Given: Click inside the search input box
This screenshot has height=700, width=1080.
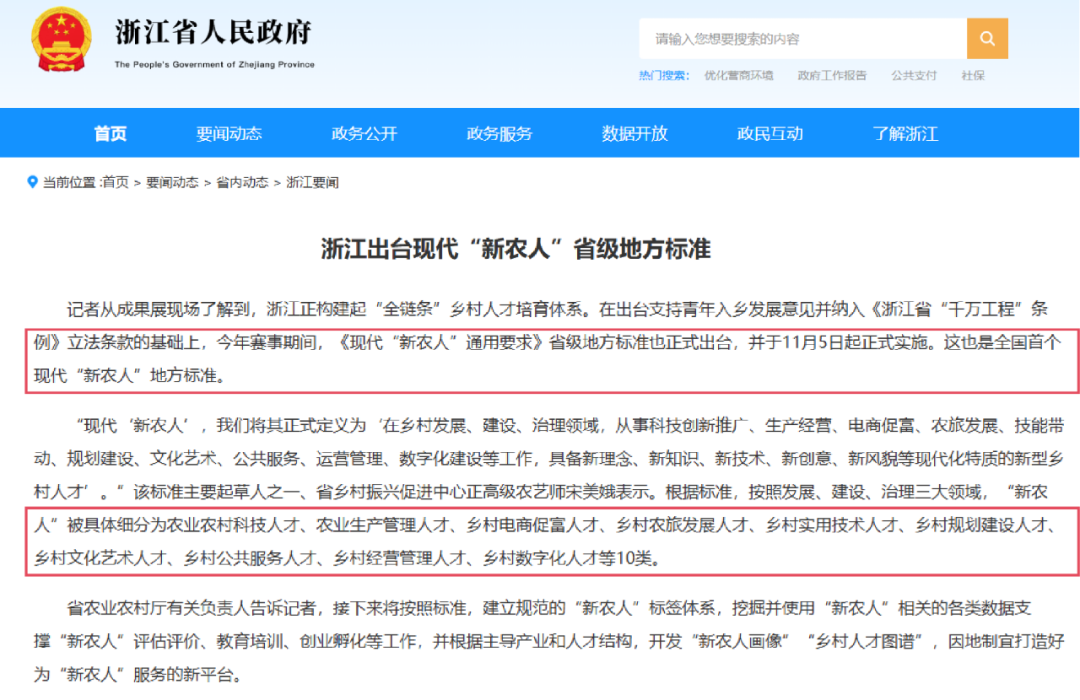Looking at the screenshot, I should (800, 38).
